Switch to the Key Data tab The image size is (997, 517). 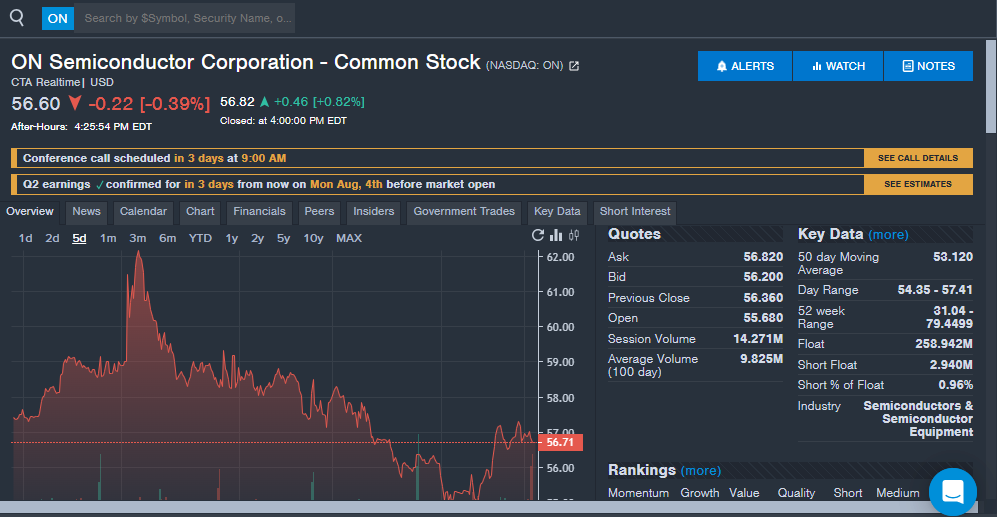coord(557,212)
